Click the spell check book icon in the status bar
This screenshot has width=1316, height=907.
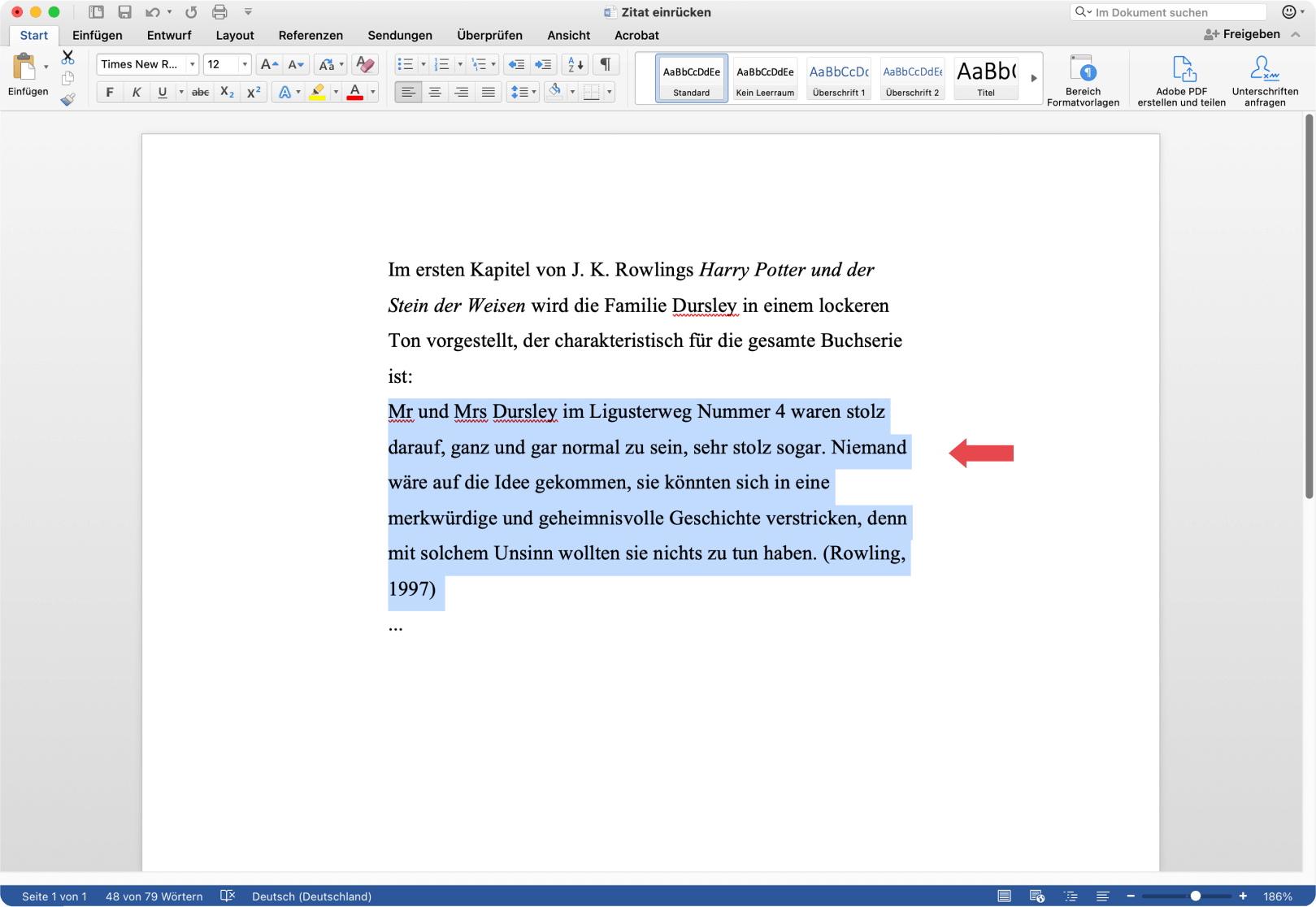(x=228, y=896)
